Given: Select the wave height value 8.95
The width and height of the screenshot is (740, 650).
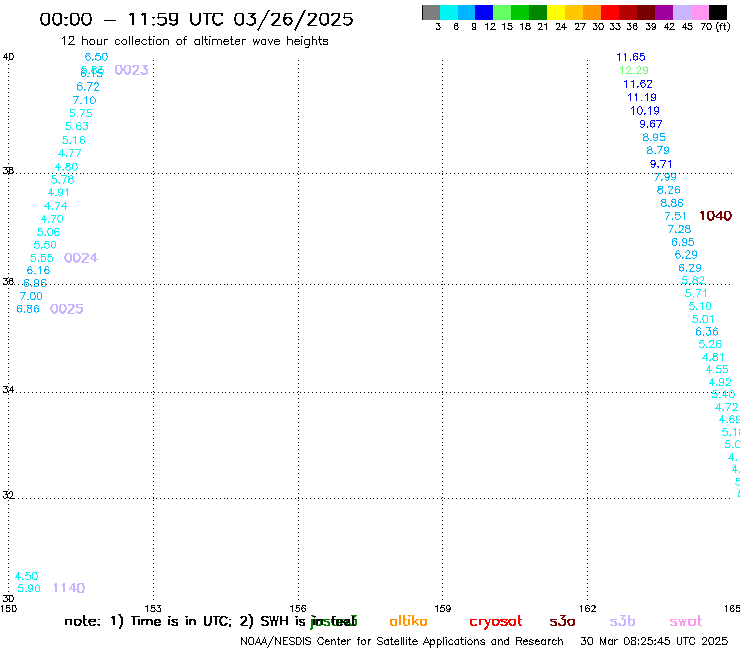Looking at the screenshot, I should coord(654,137).
